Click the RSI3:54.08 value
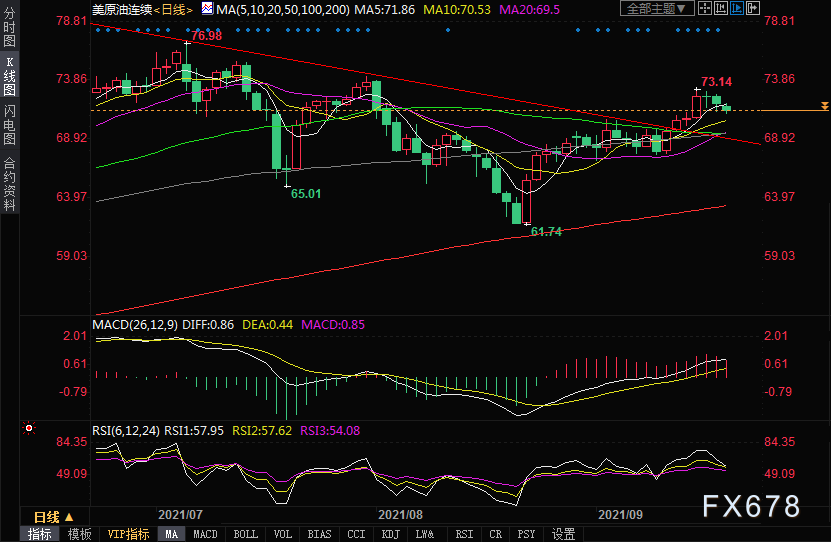 click(x=330, y=431)
